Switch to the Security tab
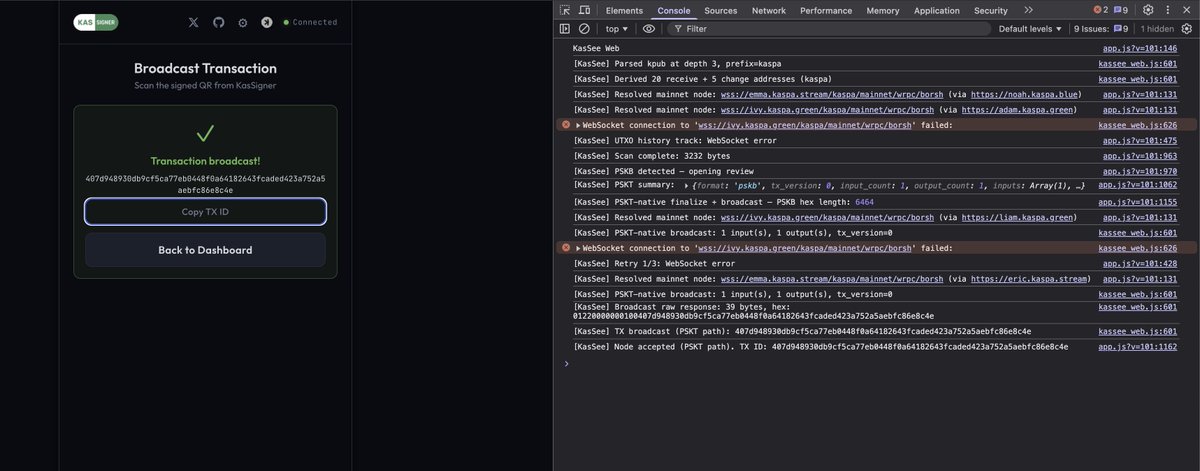Viewport: 1200px width, 471px height. 991,10
